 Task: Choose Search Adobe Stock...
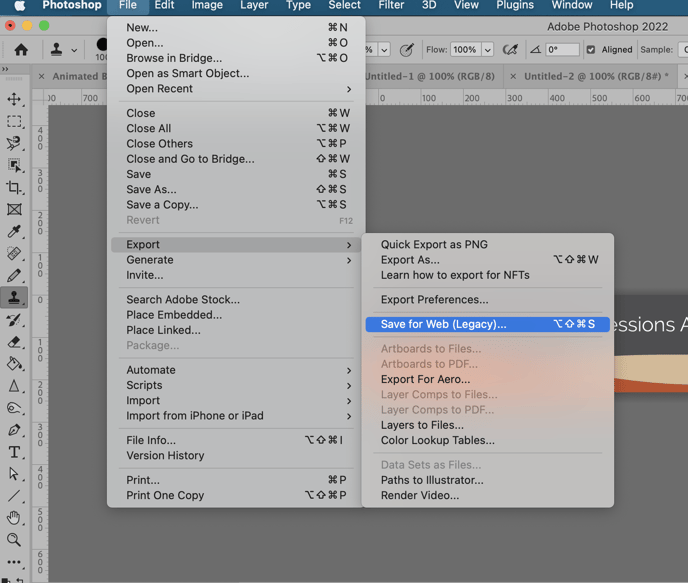236,300
